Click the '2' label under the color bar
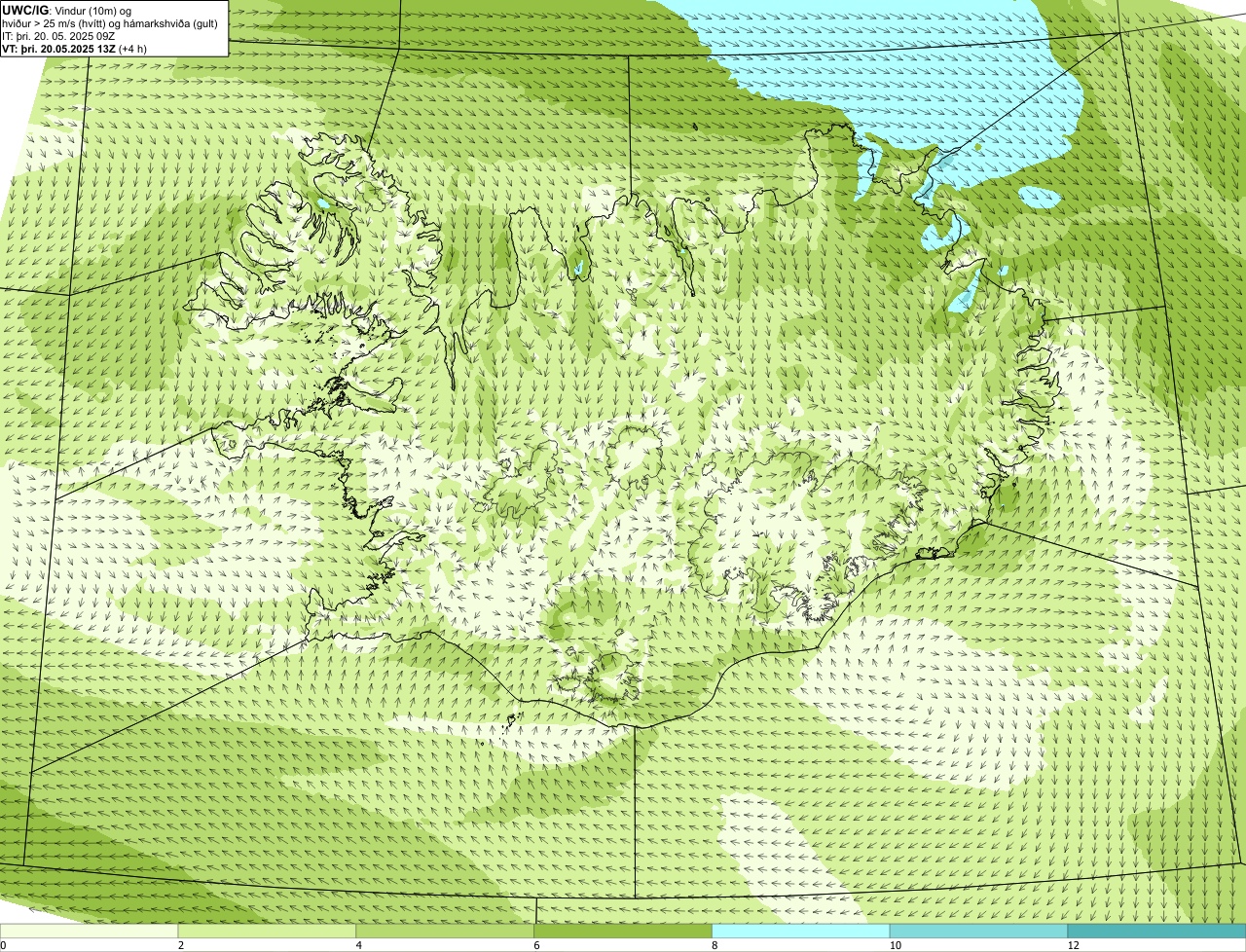Screen dimensions: 1246x952 point(180,945)
